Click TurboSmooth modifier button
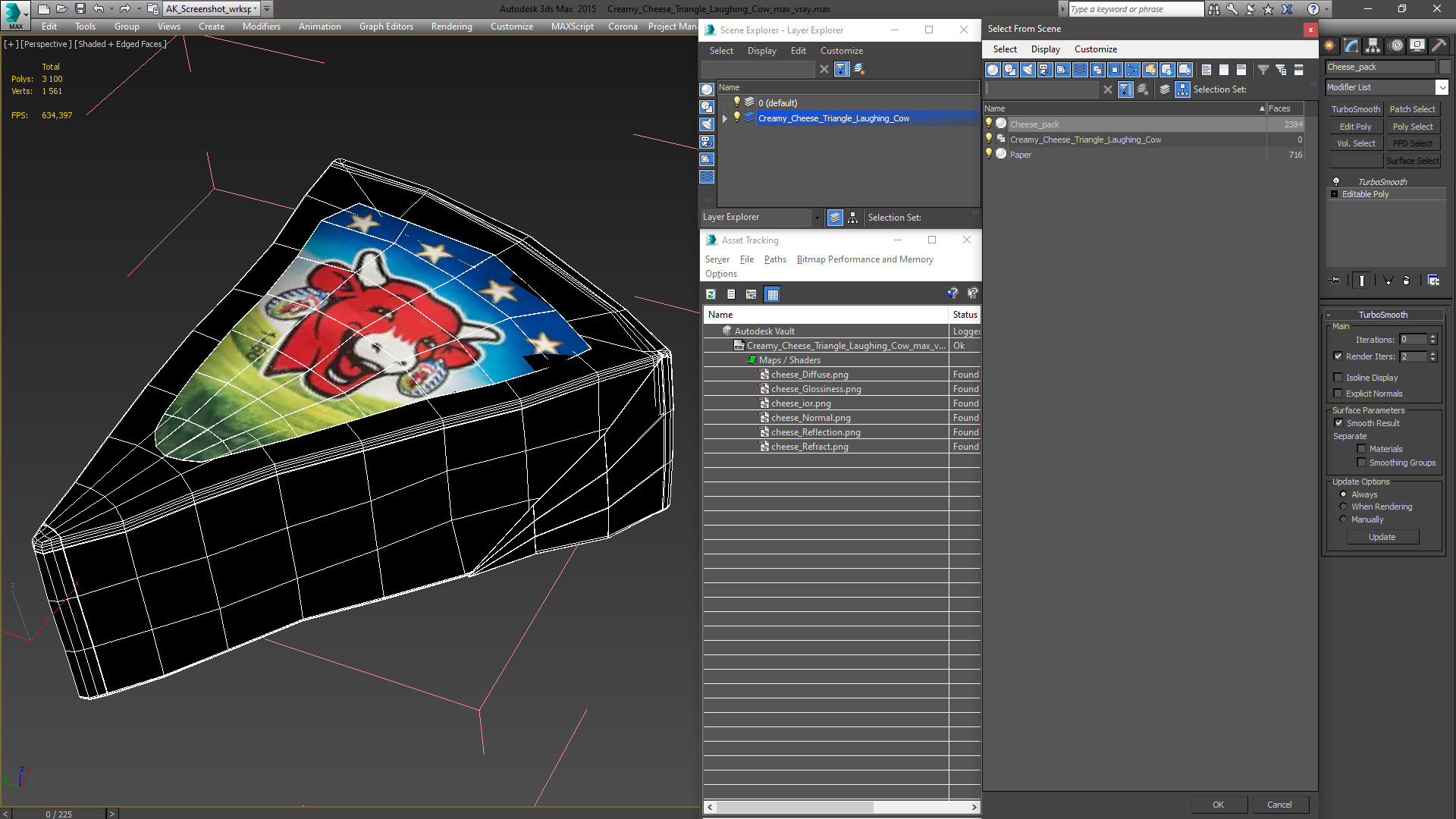The image size is (1456, 819). (1356, 109)
